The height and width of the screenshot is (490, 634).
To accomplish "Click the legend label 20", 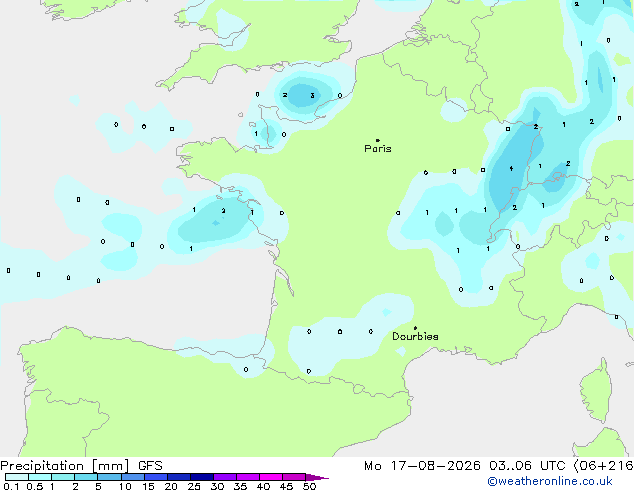I will pyautogui.click(x=171, y=486).
